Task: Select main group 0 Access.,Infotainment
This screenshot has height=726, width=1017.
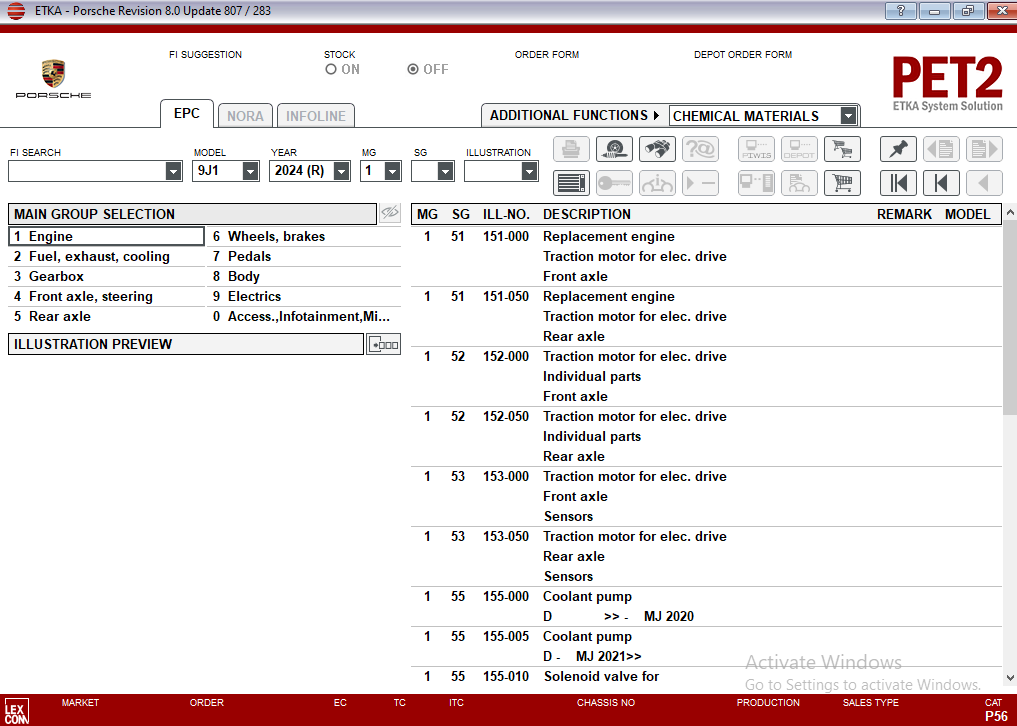Action: (x=304, y=317)
